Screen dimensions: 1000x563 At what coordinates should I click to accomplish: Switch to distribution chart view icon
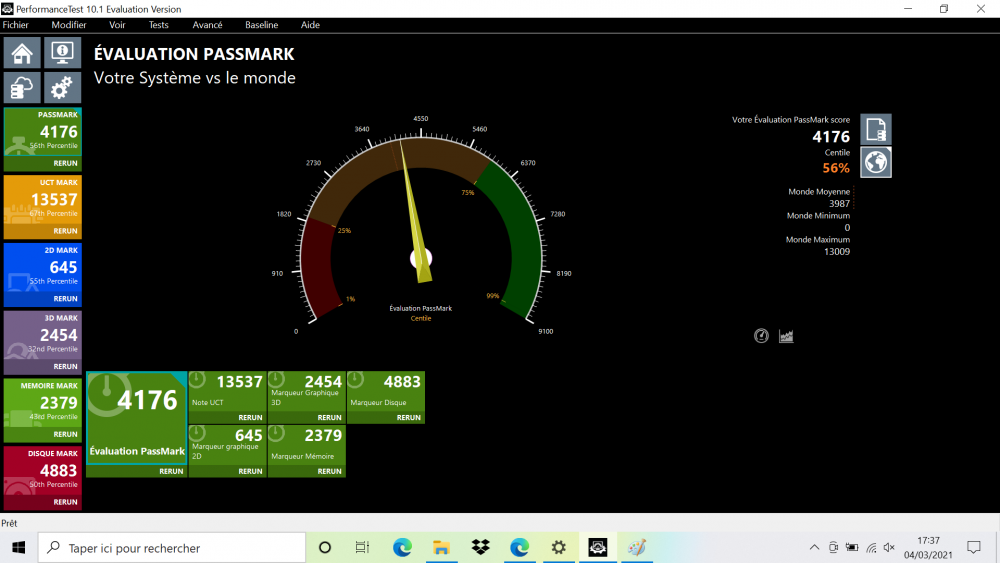click(786, 336)
